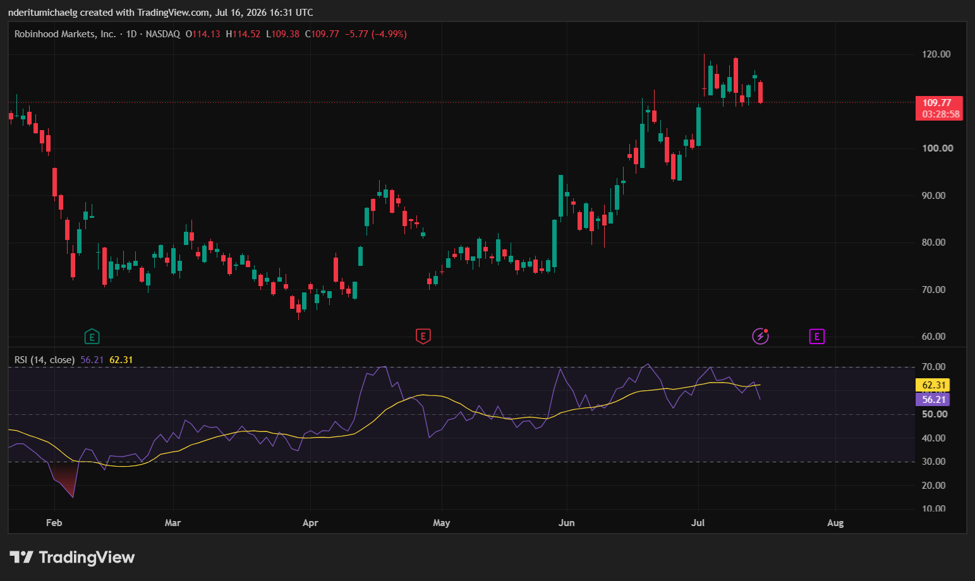Click the red earnings E marker near May
This screenshot has height=581, width=975.
click(423, 337)
